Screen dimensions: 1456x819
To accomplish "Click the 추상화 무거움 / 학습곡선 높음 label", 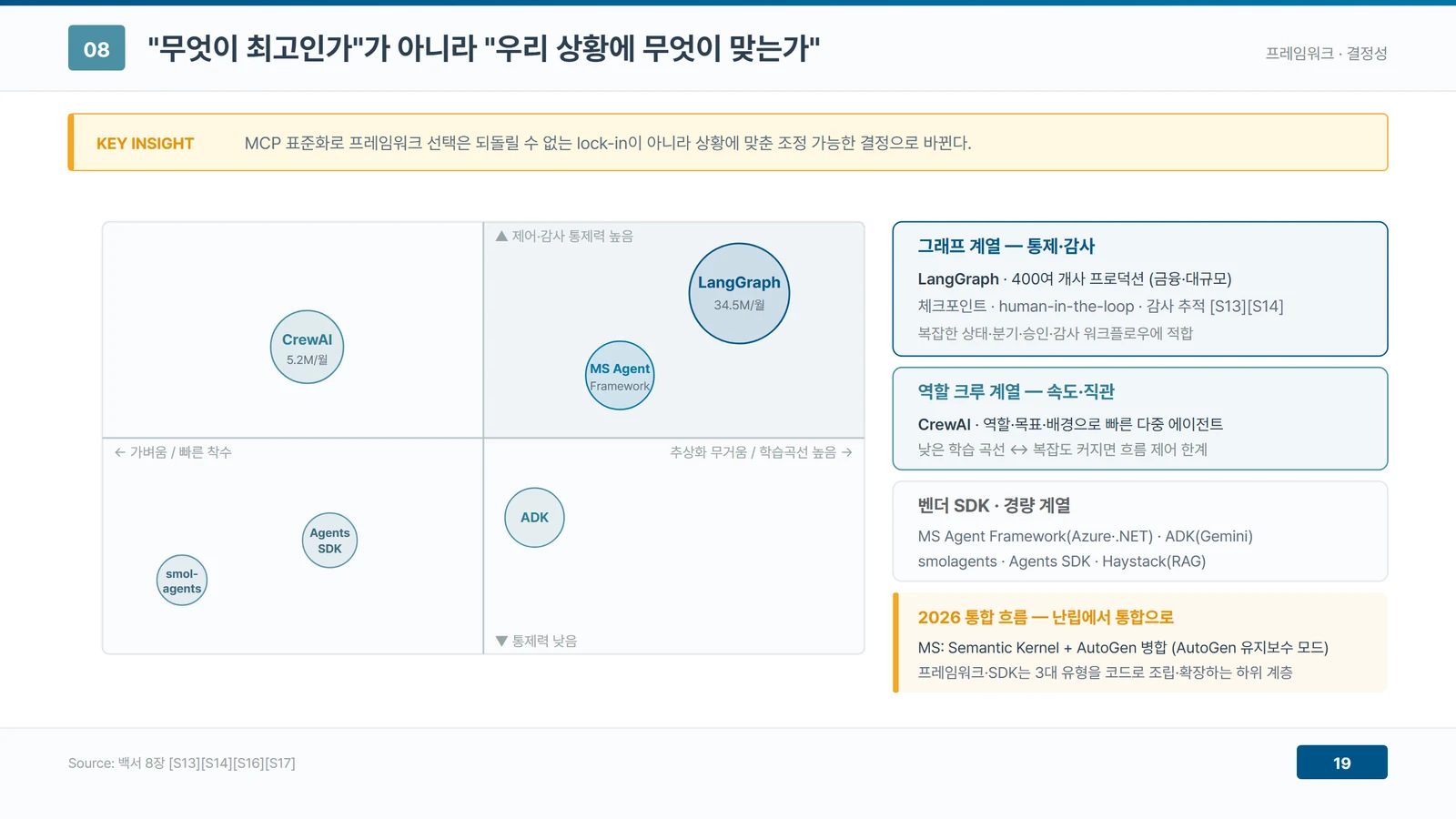I will (761, 451).
